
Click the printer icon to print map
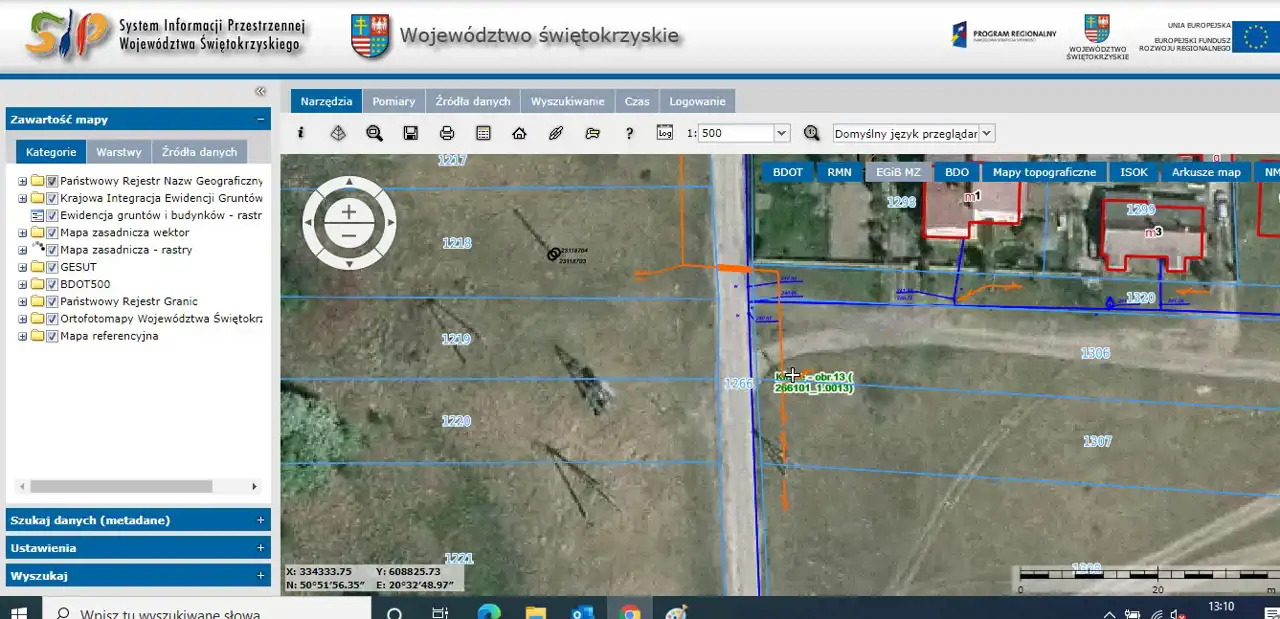tap(447, 133)
